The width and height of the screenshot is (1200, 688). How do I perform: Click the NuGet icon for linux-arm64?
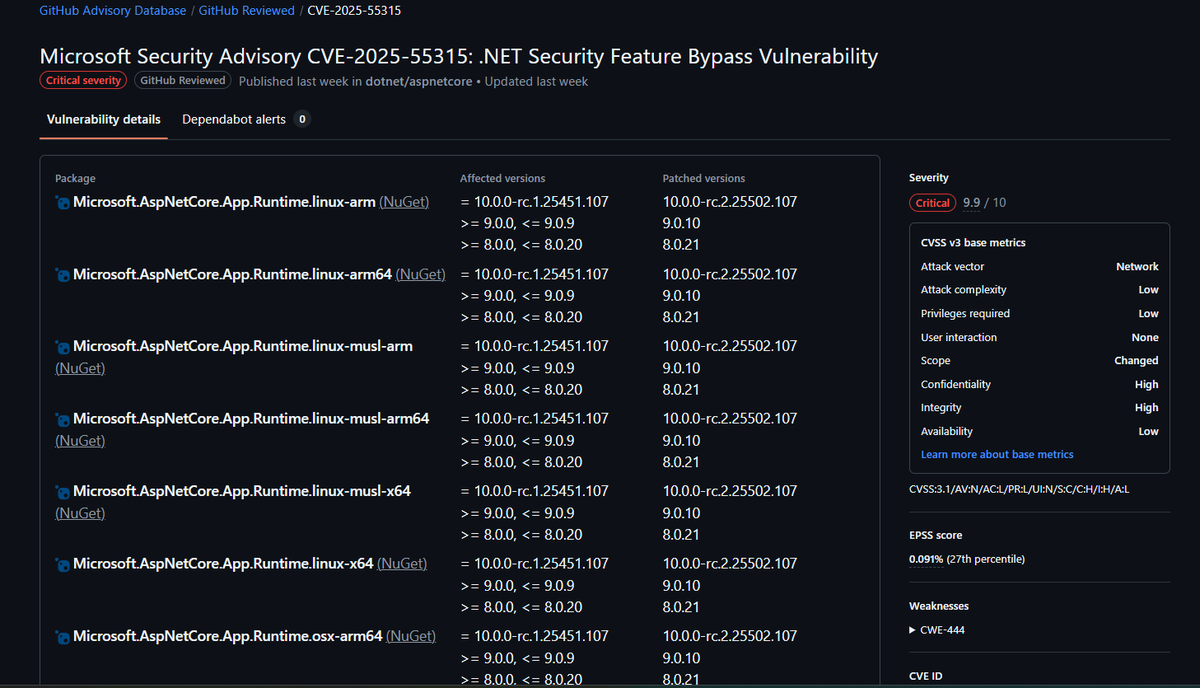(62, 275)
